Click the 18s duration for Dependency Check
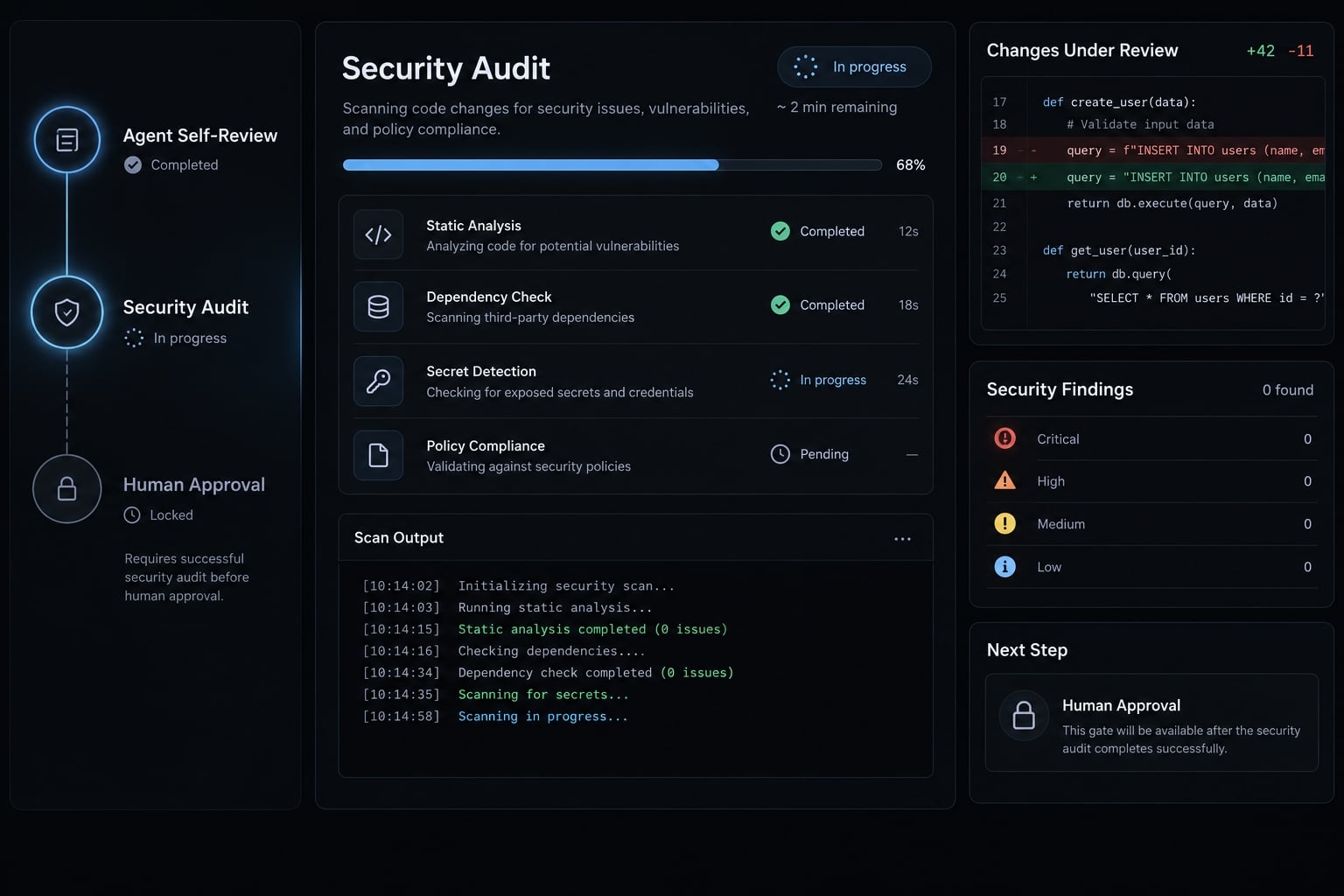The image size is (1344, 896). (x=908, y=304)
